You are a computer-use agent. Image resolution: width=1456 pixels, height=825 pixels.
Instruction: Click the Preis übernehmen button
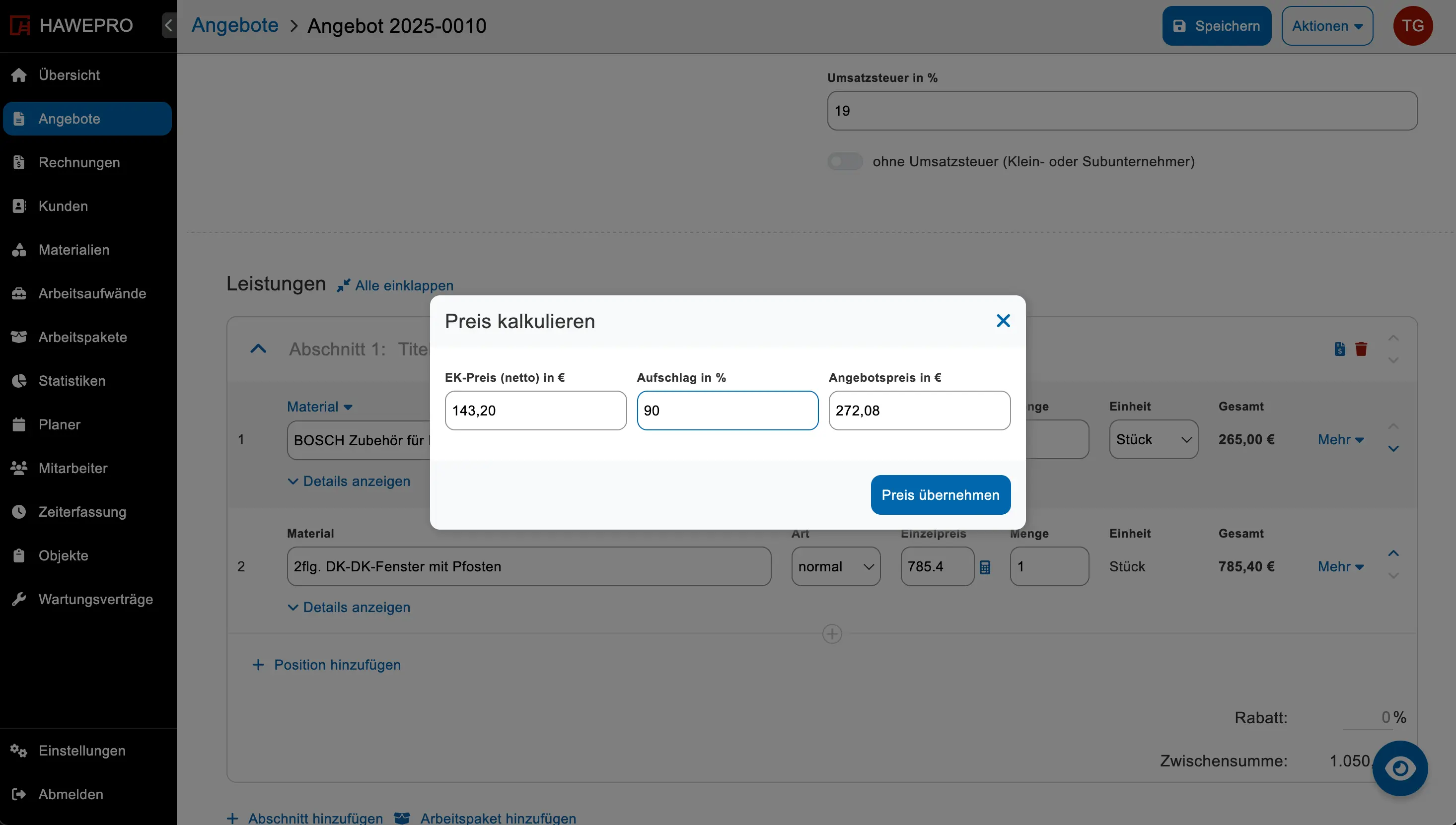tap(940, 495)
